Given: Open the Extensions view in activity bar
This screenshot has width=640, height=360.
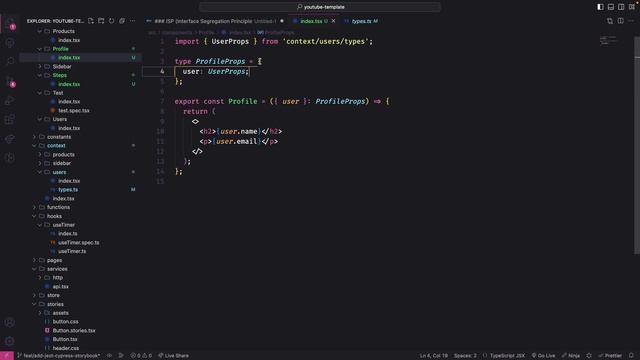Looking at the screenshot, I should coord(10,120).
